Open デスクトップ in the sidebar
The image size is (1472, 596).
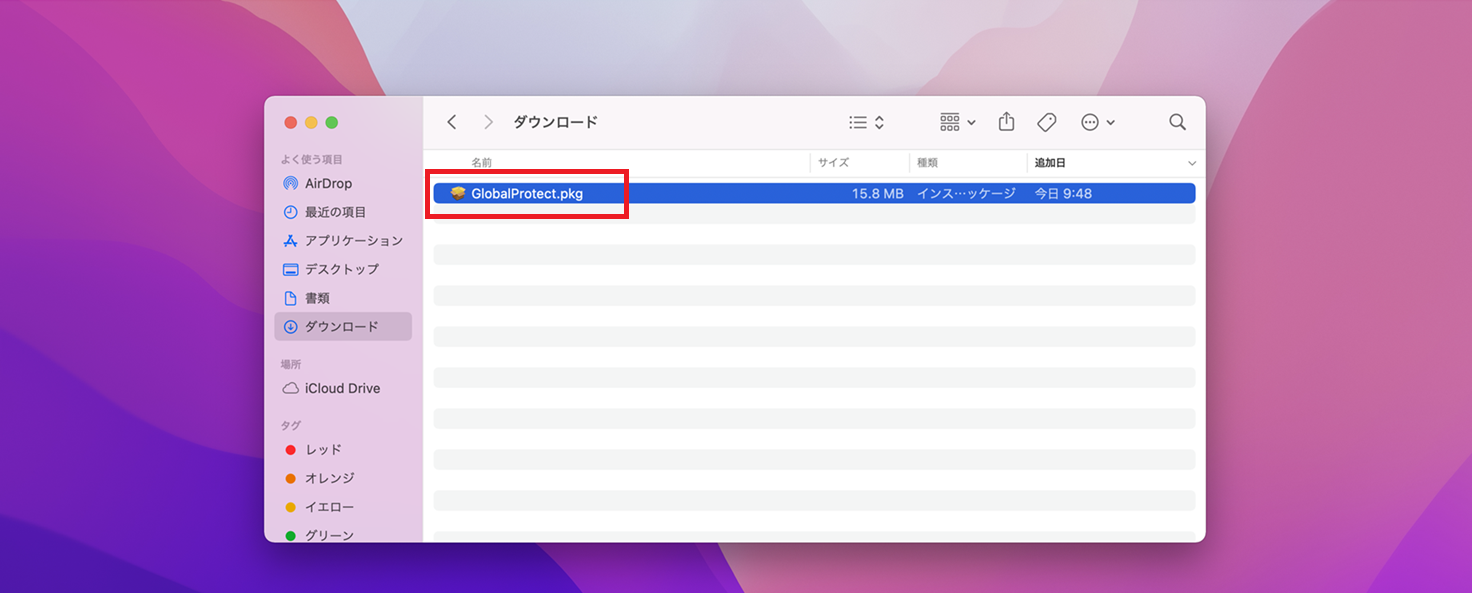tap(343, 269)
